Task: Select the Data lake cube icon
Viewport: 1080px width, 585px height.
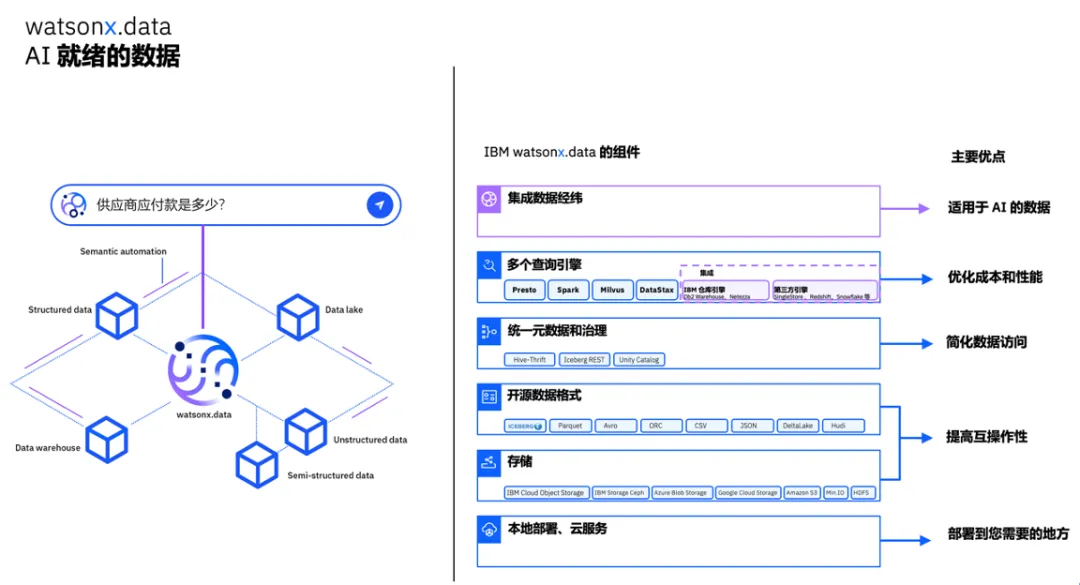Action: click(x=298, y=317)
